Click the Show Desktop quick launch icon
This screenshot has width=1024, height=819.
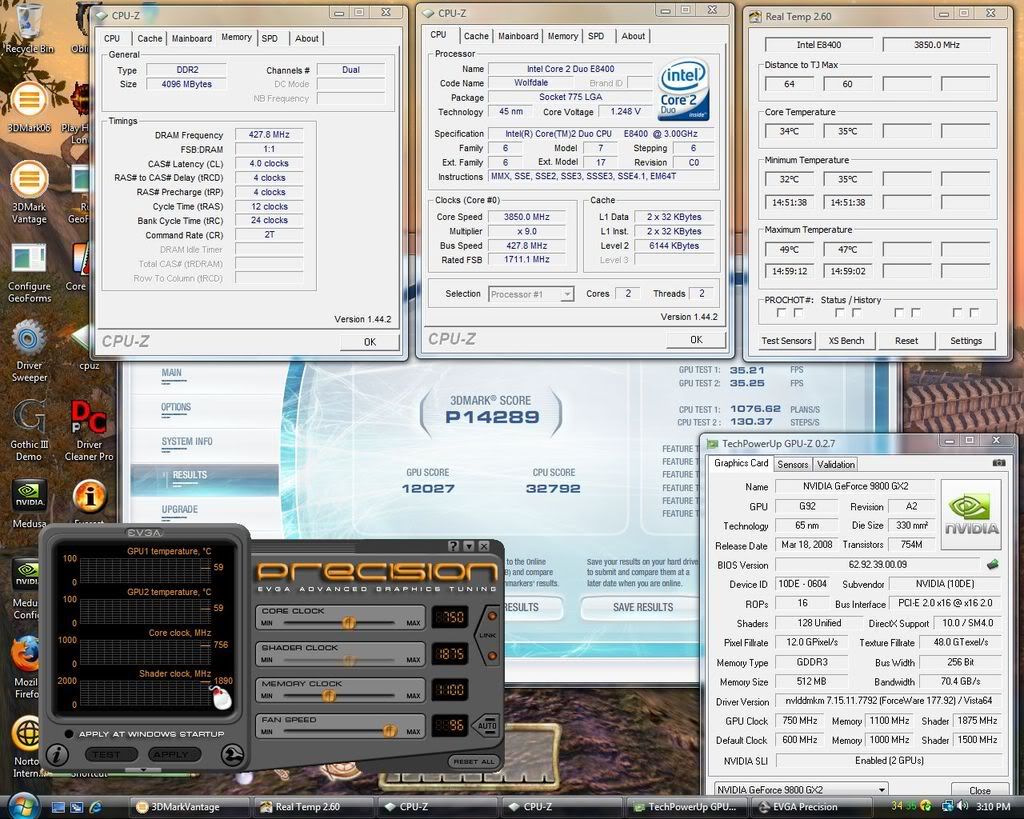(58, 807)
